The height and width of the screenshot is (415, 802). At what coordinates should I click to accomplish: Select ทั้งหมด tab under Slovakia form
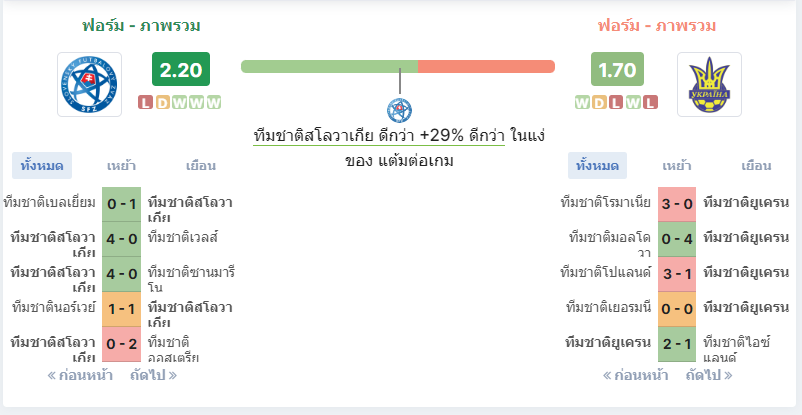[x=42, y=166]
